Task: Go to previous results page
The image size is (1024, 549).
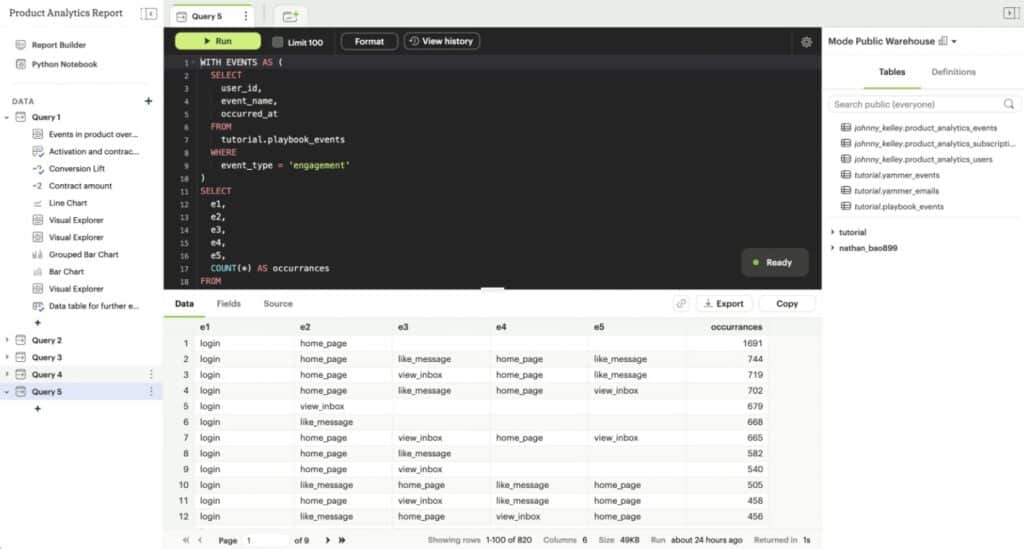Action: (x=200, y=541)
